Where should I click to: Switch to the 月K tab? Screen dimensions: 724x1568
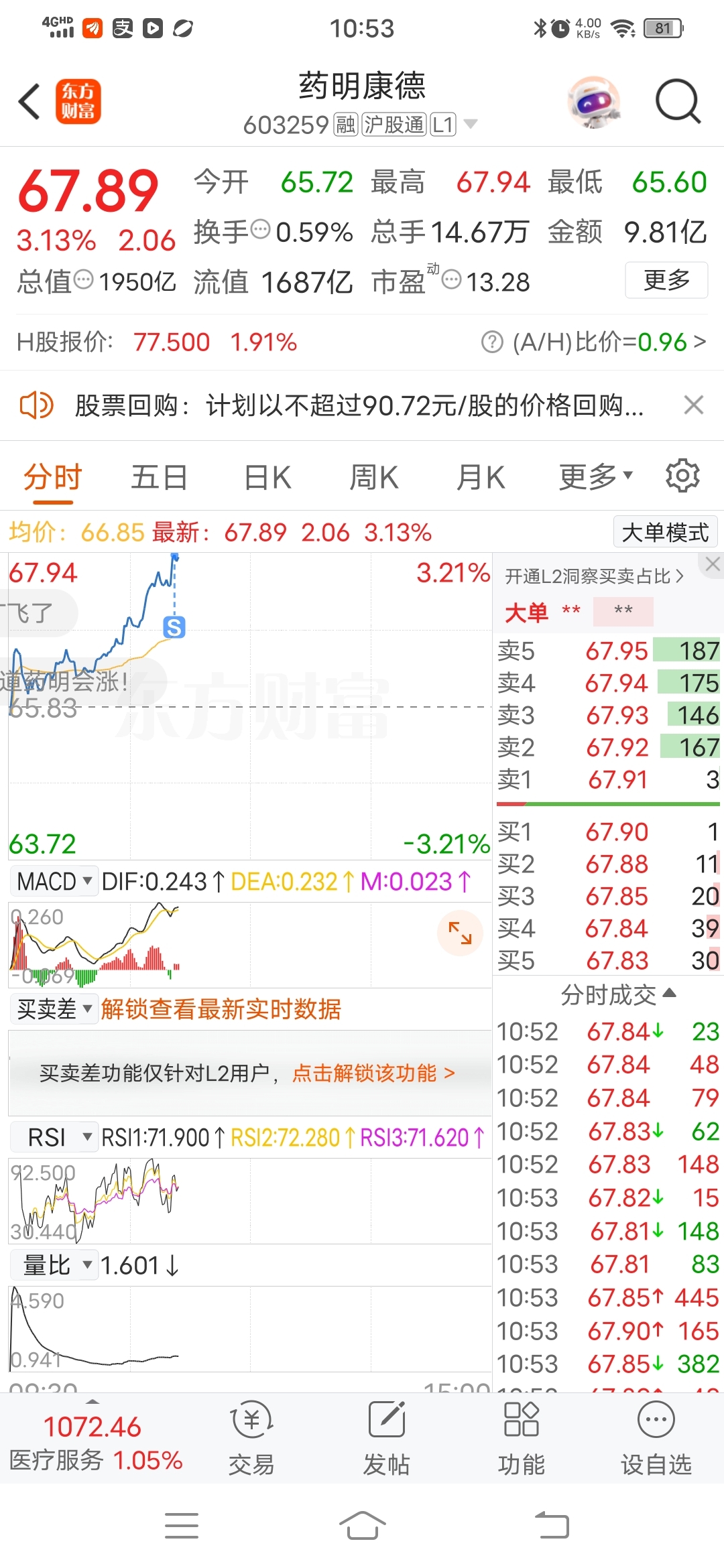480,478
